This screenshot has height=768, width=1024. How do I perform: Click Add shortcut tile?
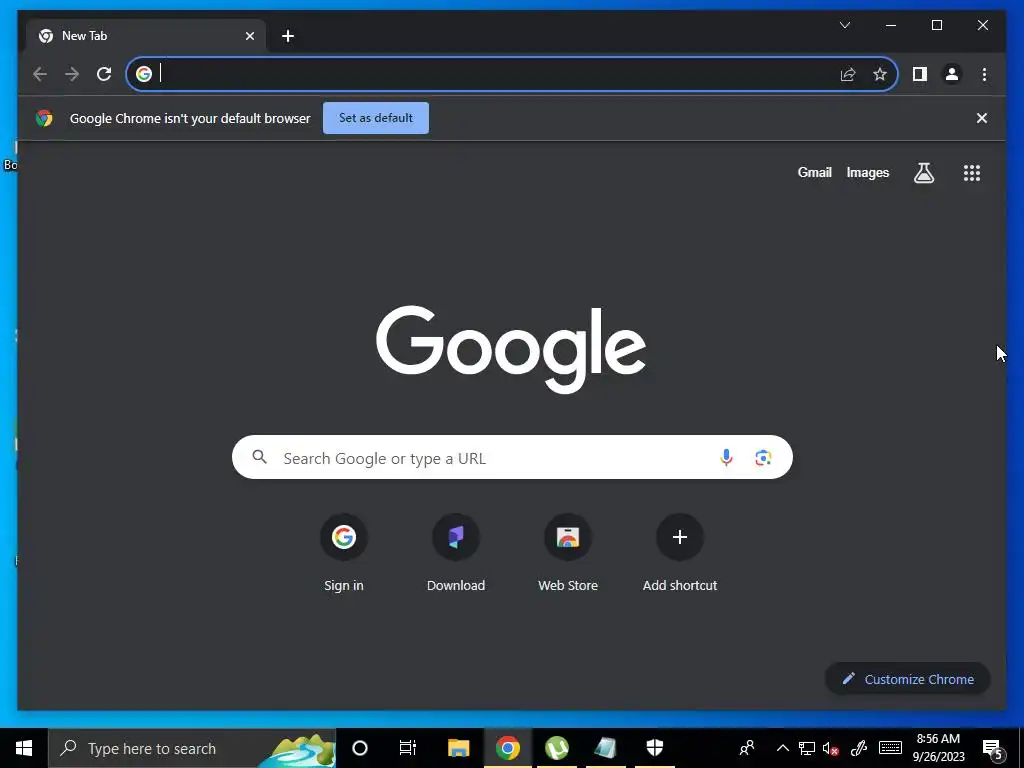[x=680, y=553]
